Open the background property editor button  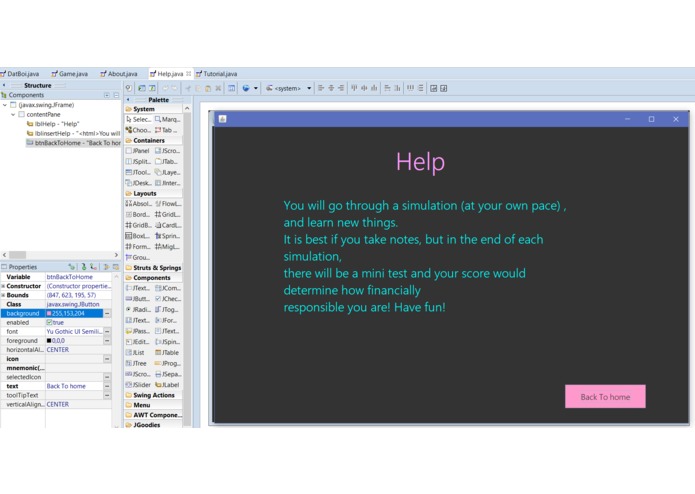tap(107, 314)
